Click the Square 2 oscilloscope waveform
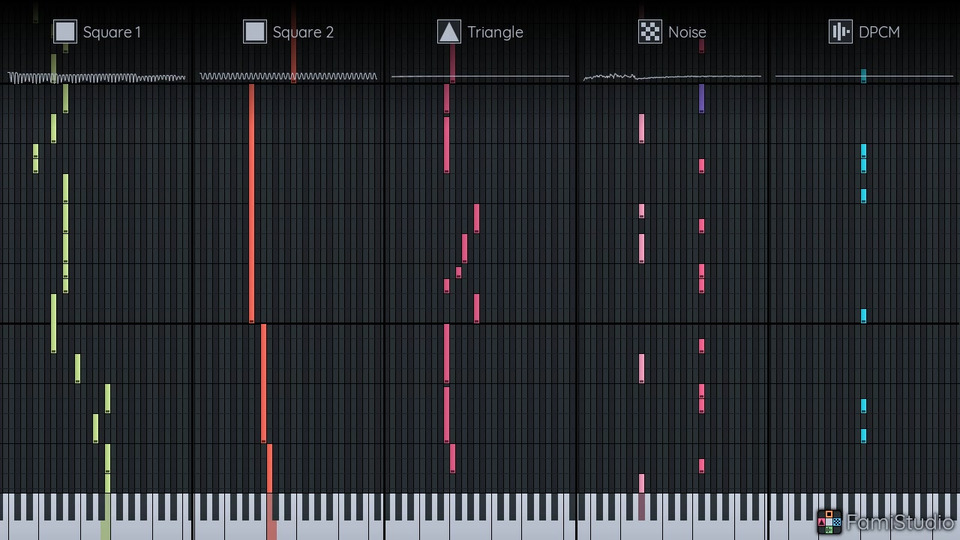 coord(288,77)
